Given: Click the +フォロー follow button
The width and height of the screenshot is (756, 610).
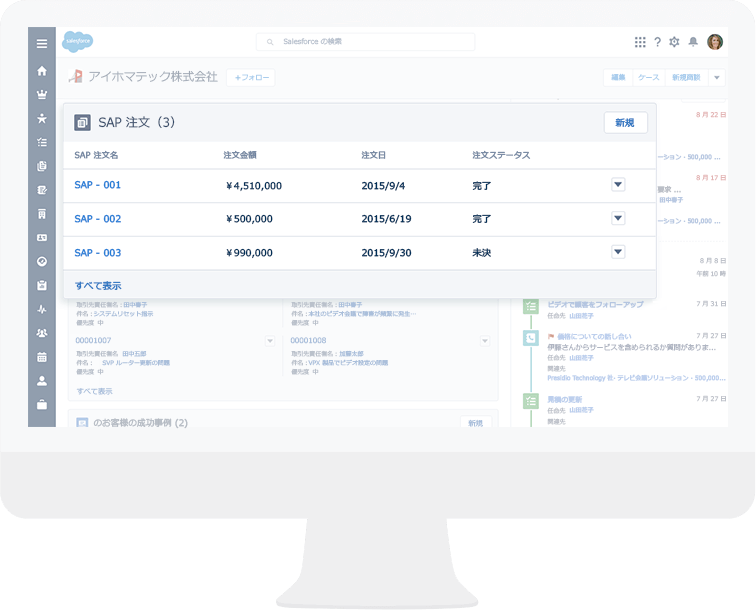Looking at the screenshot, I should 251,78.
